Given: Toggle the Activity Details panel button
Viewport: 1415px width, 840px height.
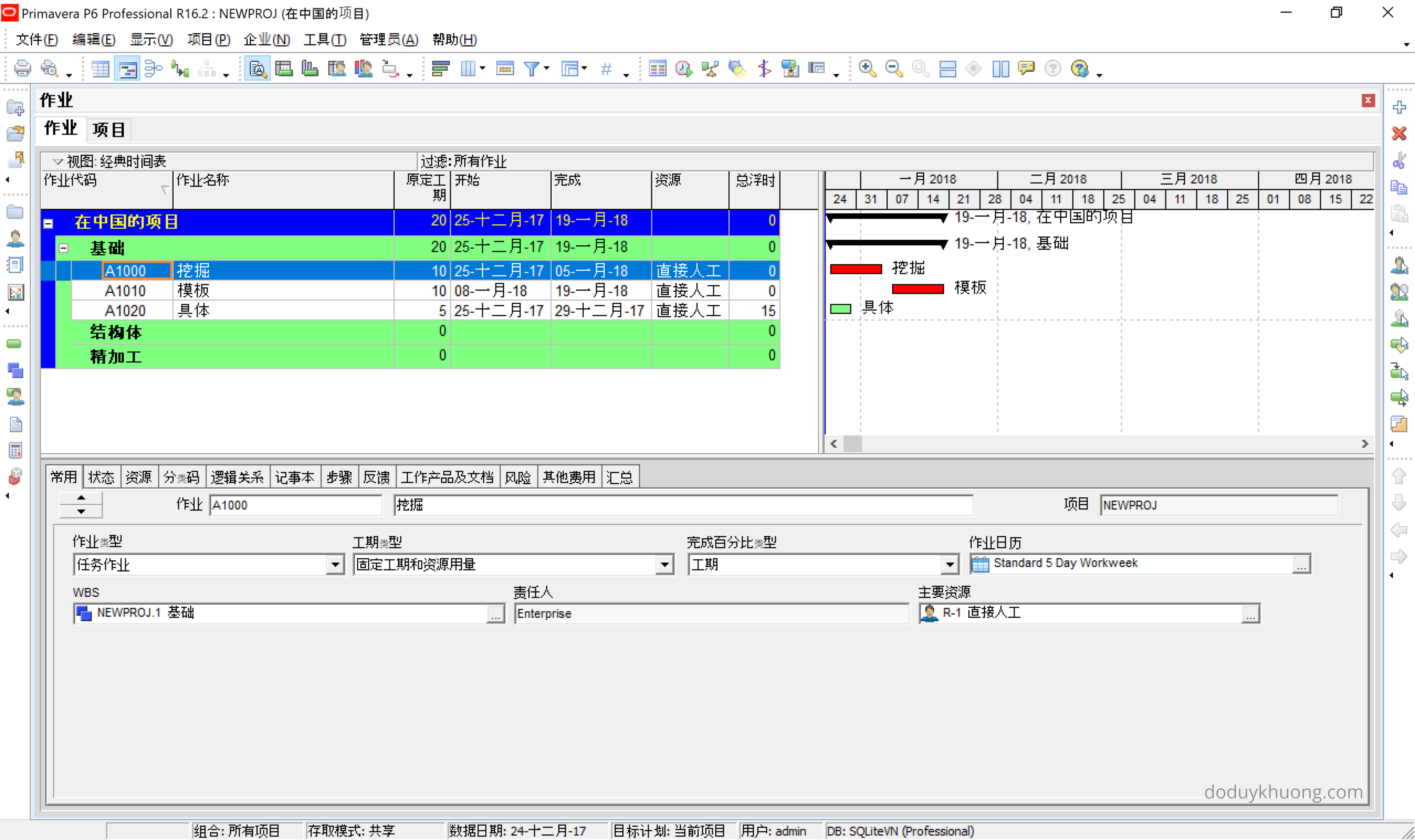Looking at the screenshot, I should pos(258,69).
